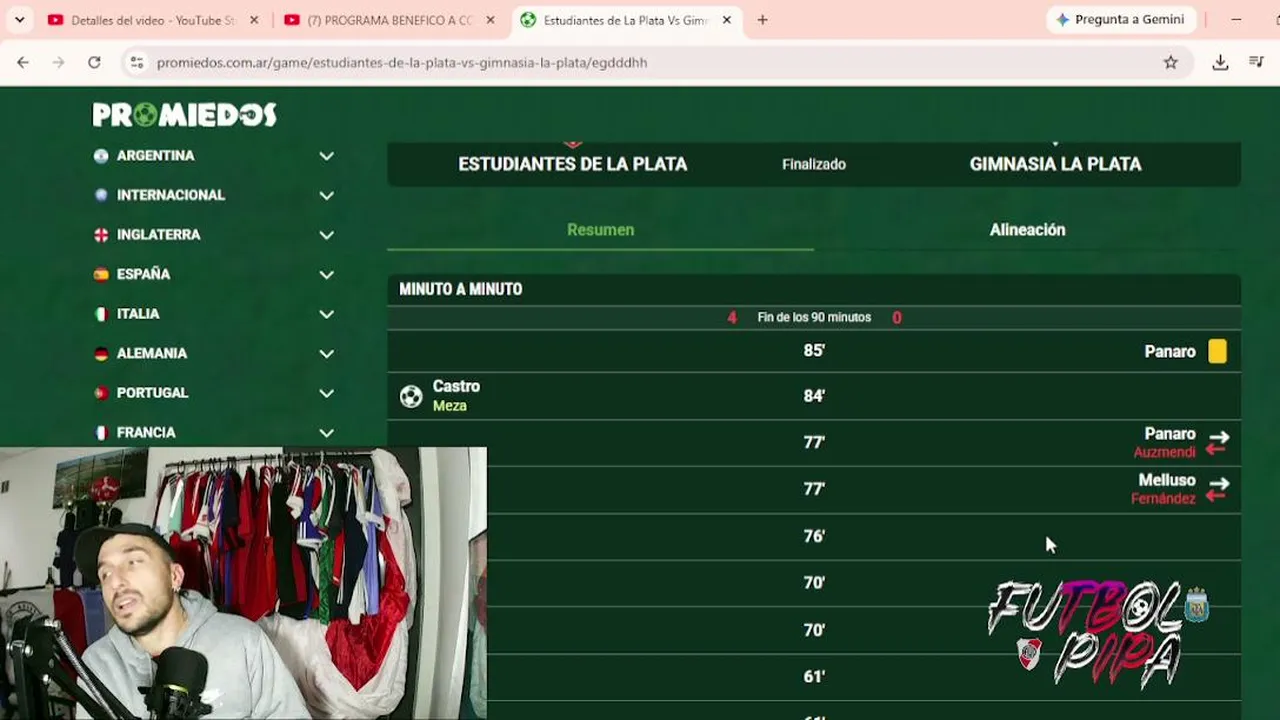
Task: Click the goal ball icon beside Castro
Action: point(411,397)
